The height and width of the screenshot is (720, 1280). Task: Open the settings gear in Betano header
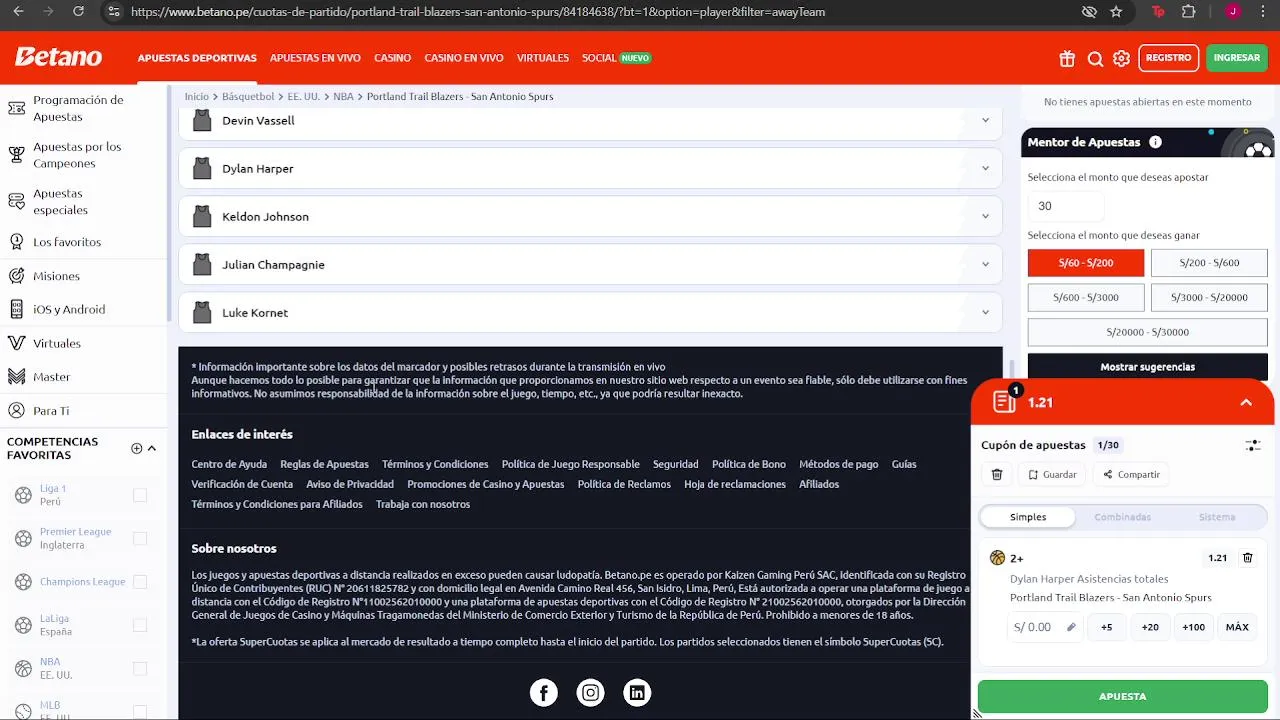1121,58
